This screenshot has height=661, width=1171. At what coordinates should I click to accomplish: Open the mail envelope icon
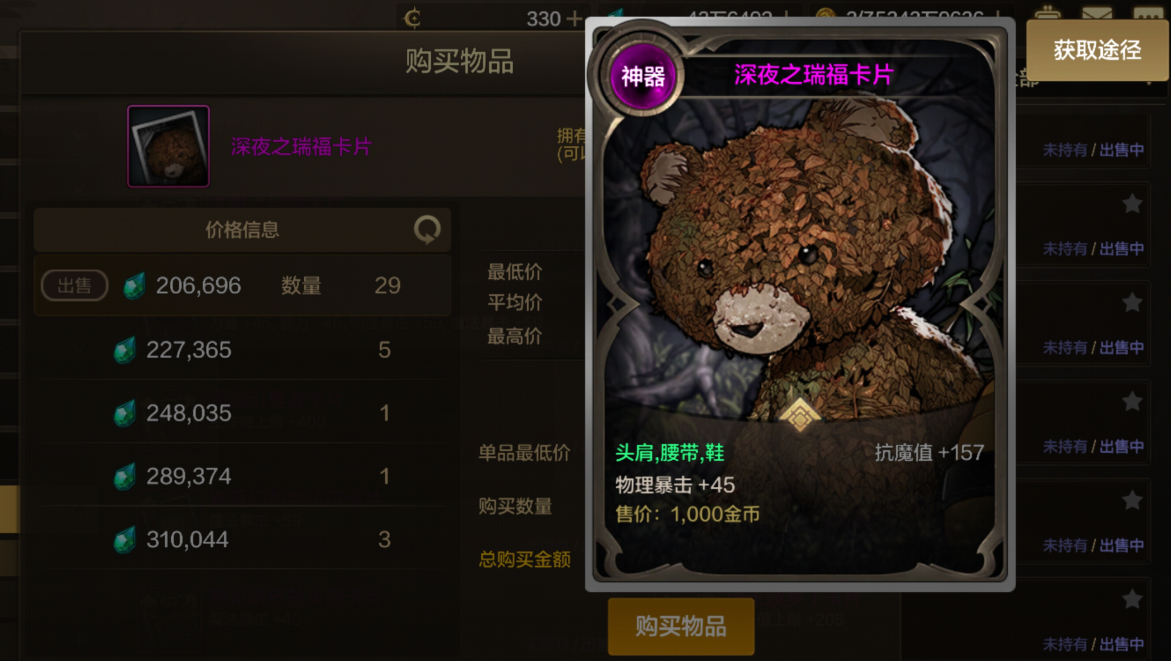pos(1097,15)
